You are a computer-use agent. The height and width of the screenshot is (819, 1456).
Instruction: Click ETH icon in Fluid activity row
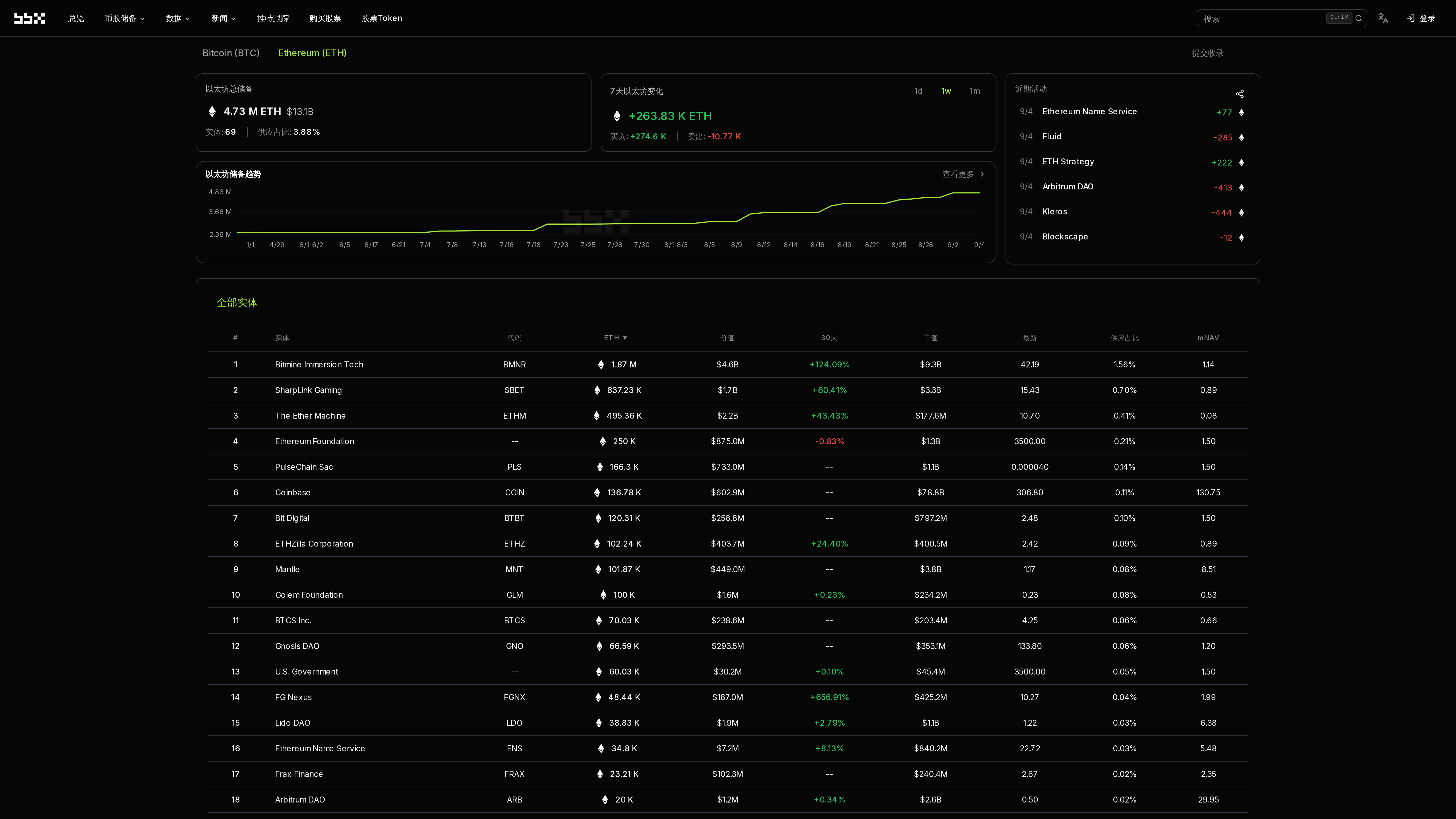(x=1242, y=137)
